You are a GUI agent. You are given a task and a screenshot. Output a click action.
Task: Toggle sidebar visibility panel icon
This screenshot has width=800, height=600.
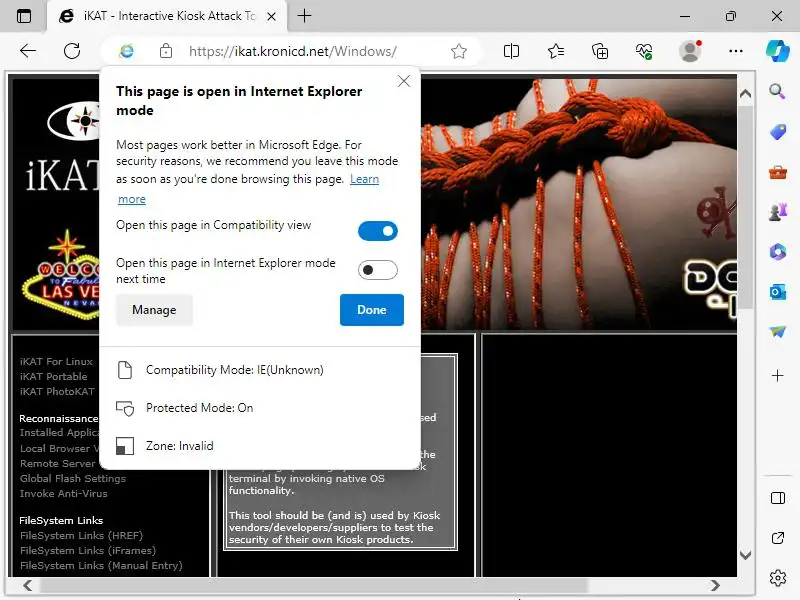point(778,498)
